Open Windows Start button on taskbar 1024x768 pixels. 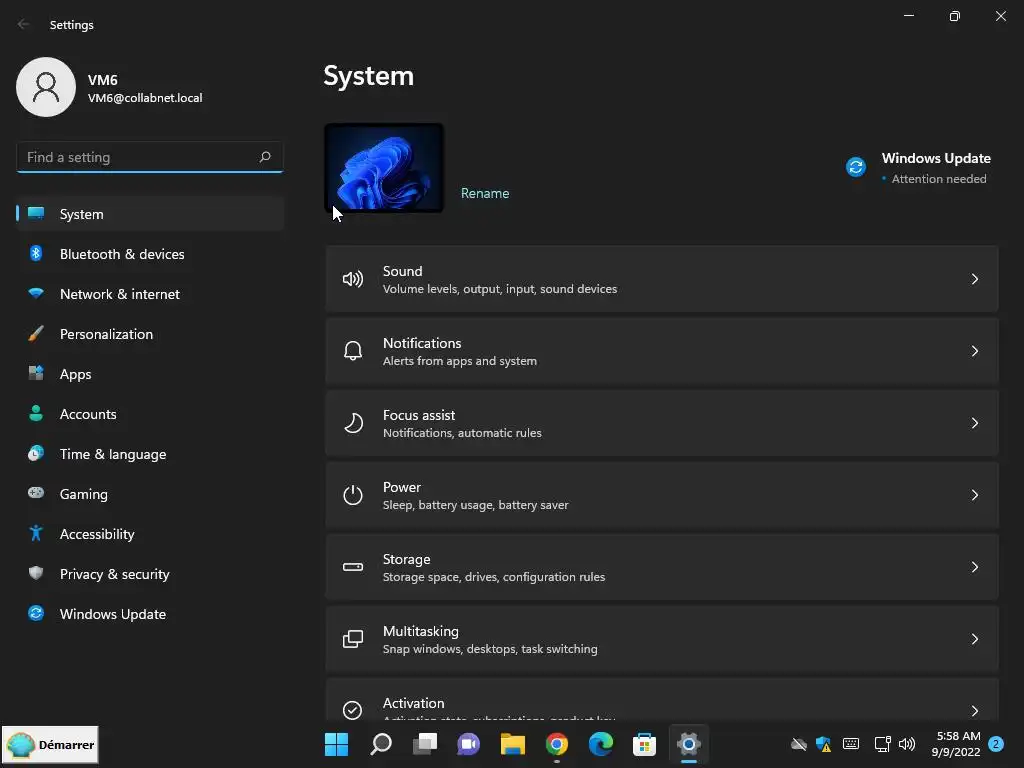[336, 744]
